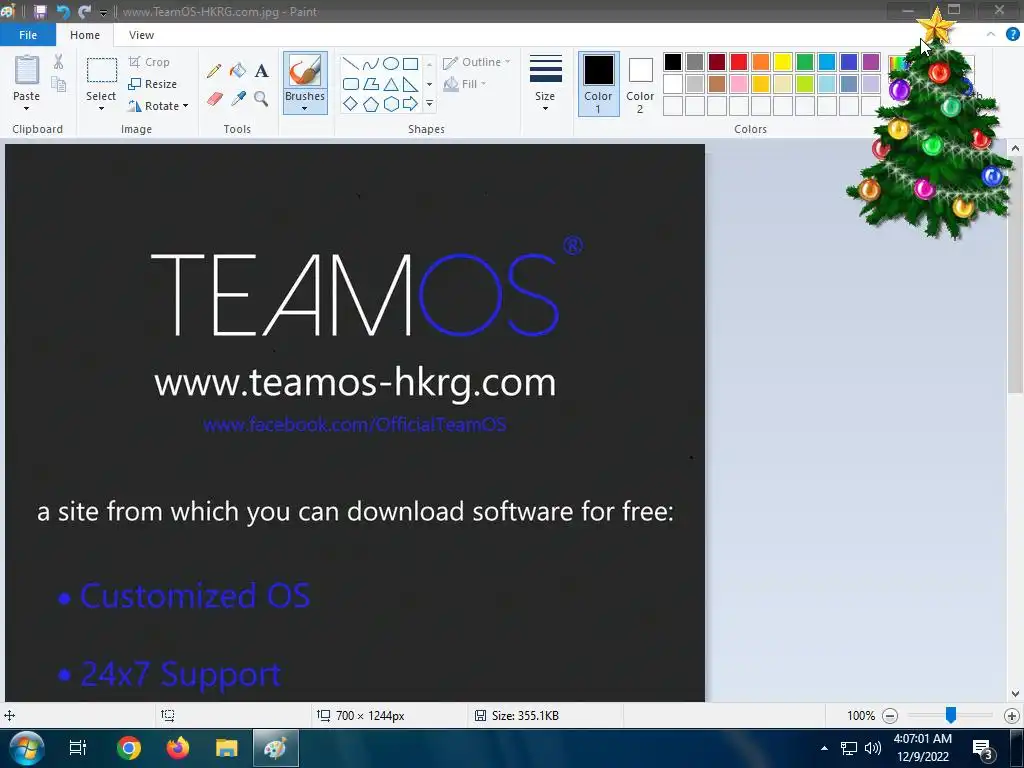
Task: Pick the red color swatch
Action: click(739, 62)
